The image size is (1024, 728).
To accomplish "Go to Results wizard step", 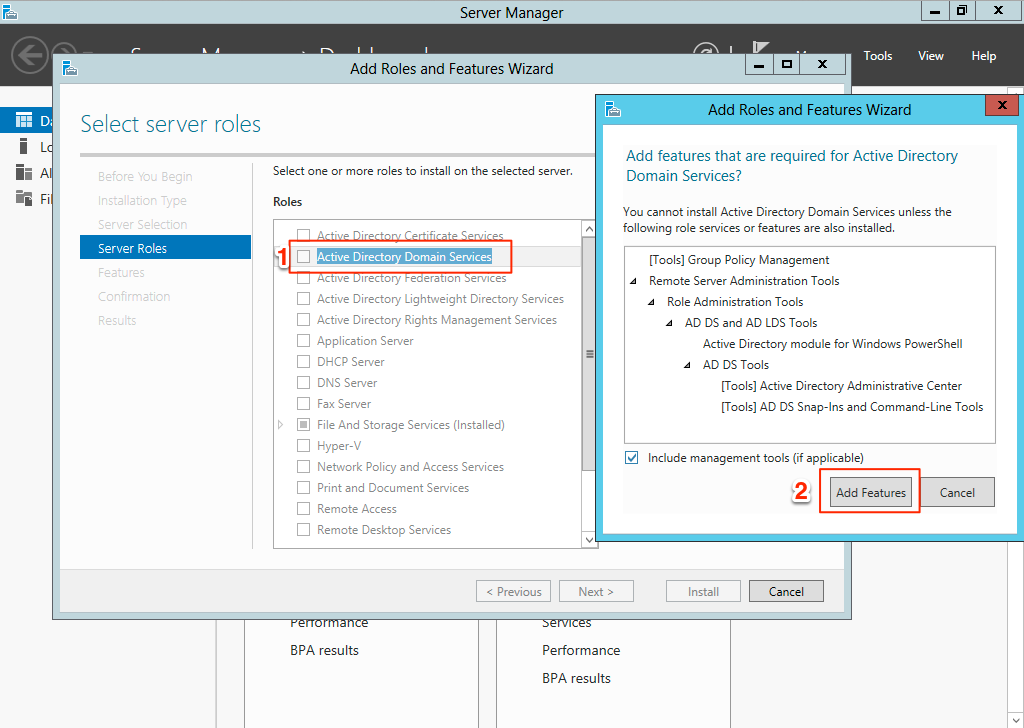I will coord(117,321).
